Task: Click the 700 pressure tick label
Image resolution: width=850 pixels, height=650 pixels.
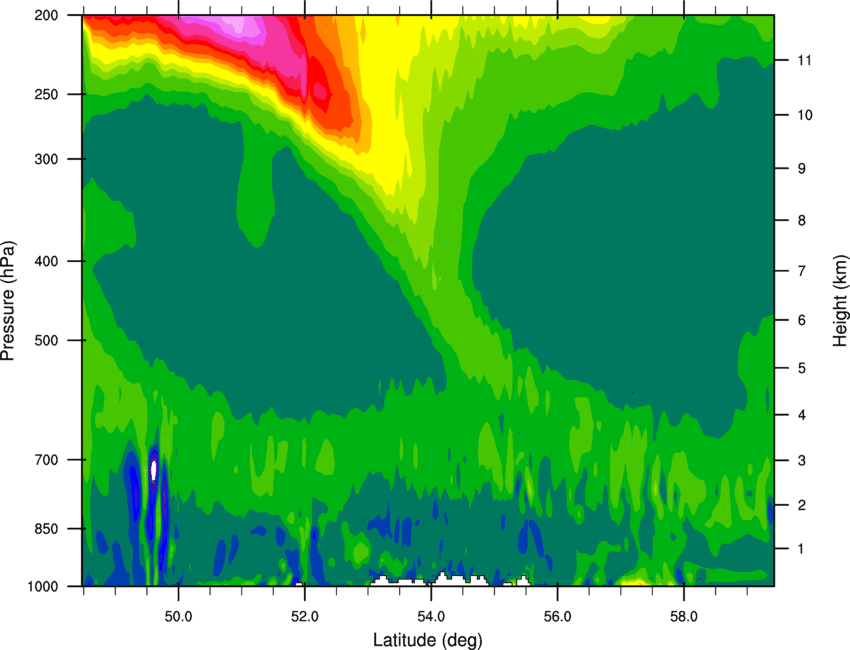Action: coord(46,460)
